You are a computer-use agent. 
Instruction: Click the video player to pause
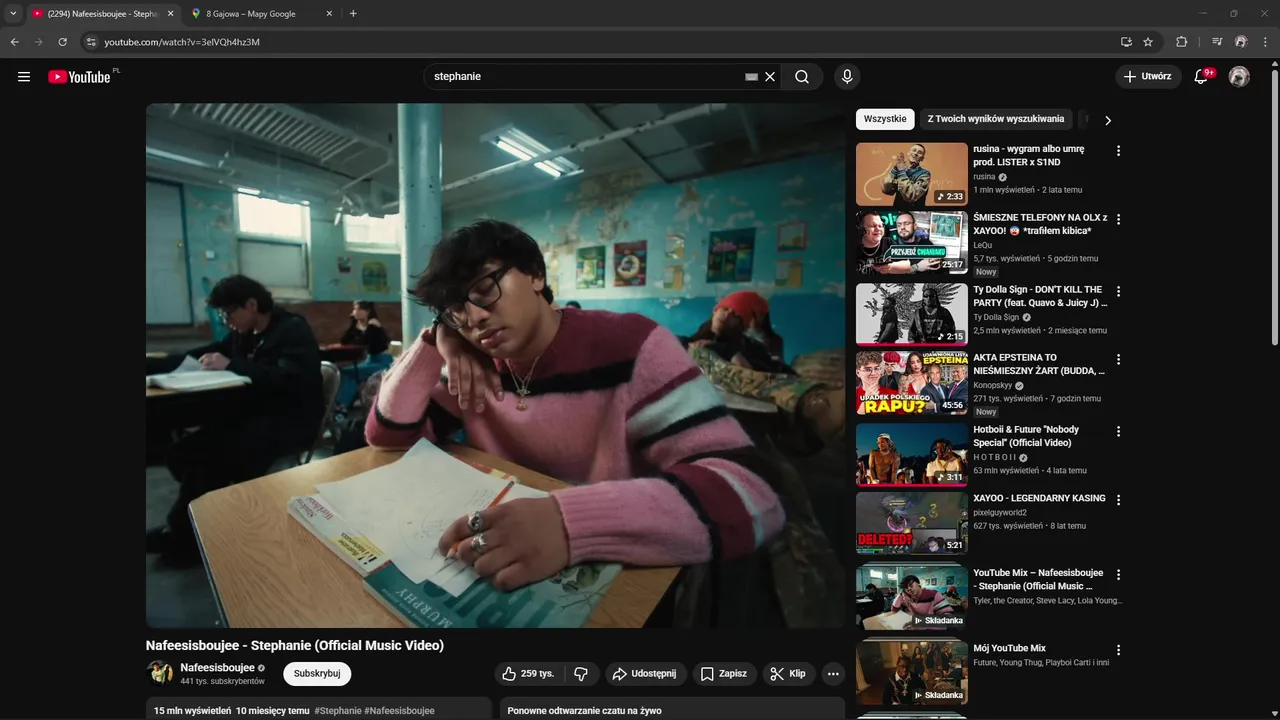coord(495,366)
